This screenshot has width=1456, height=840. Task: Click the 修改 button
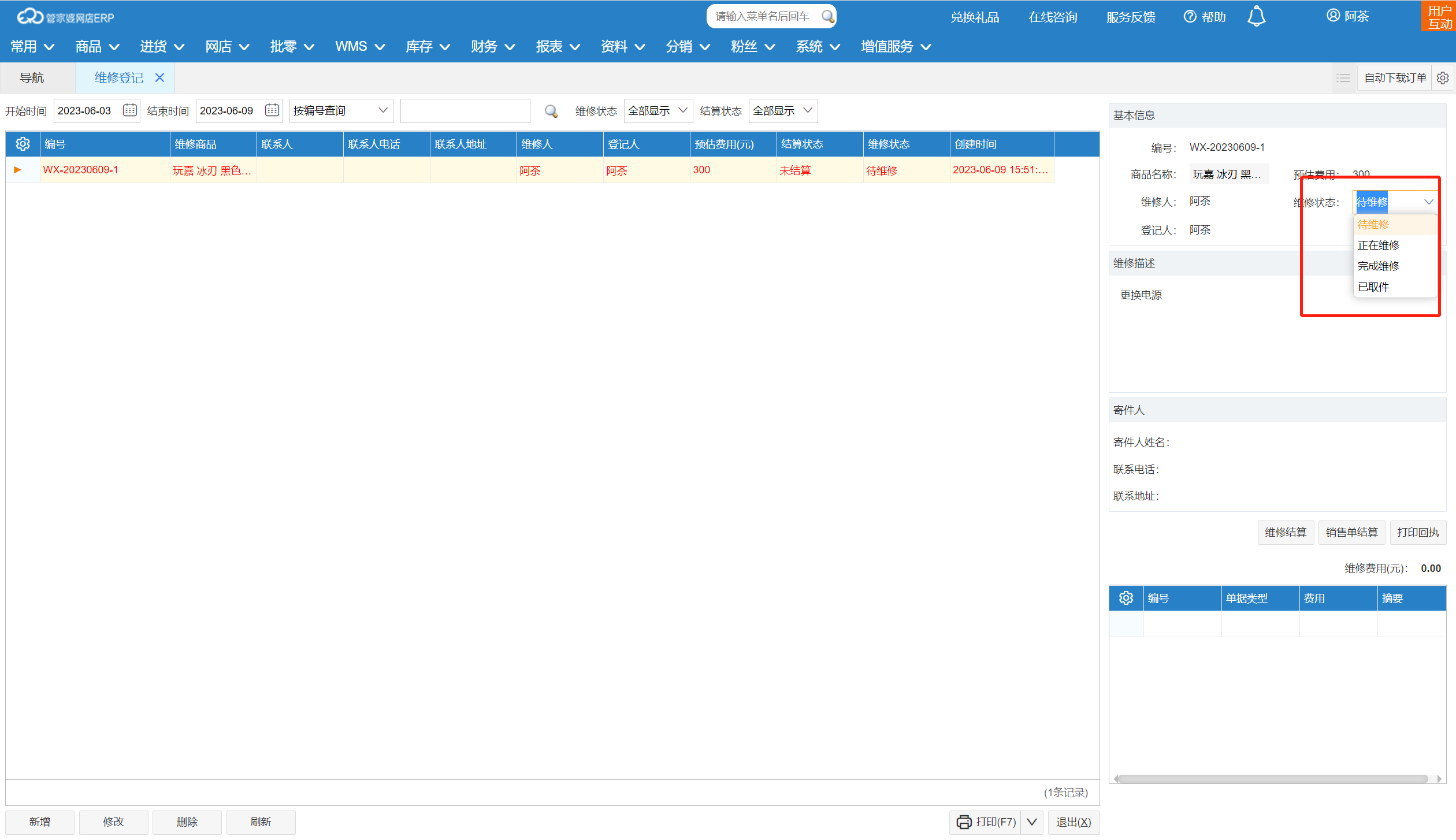coord(113,822)
